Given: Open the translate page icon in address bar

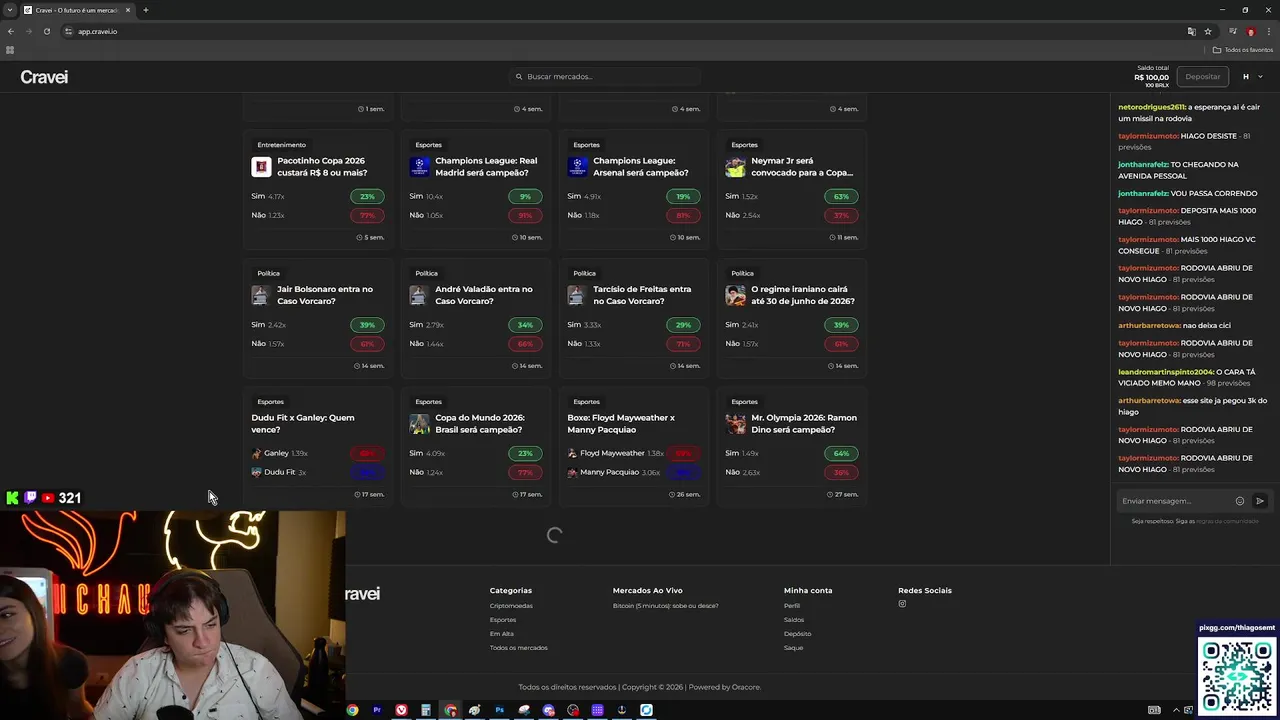Looking at the screenshot, I should pos(1191,31).
